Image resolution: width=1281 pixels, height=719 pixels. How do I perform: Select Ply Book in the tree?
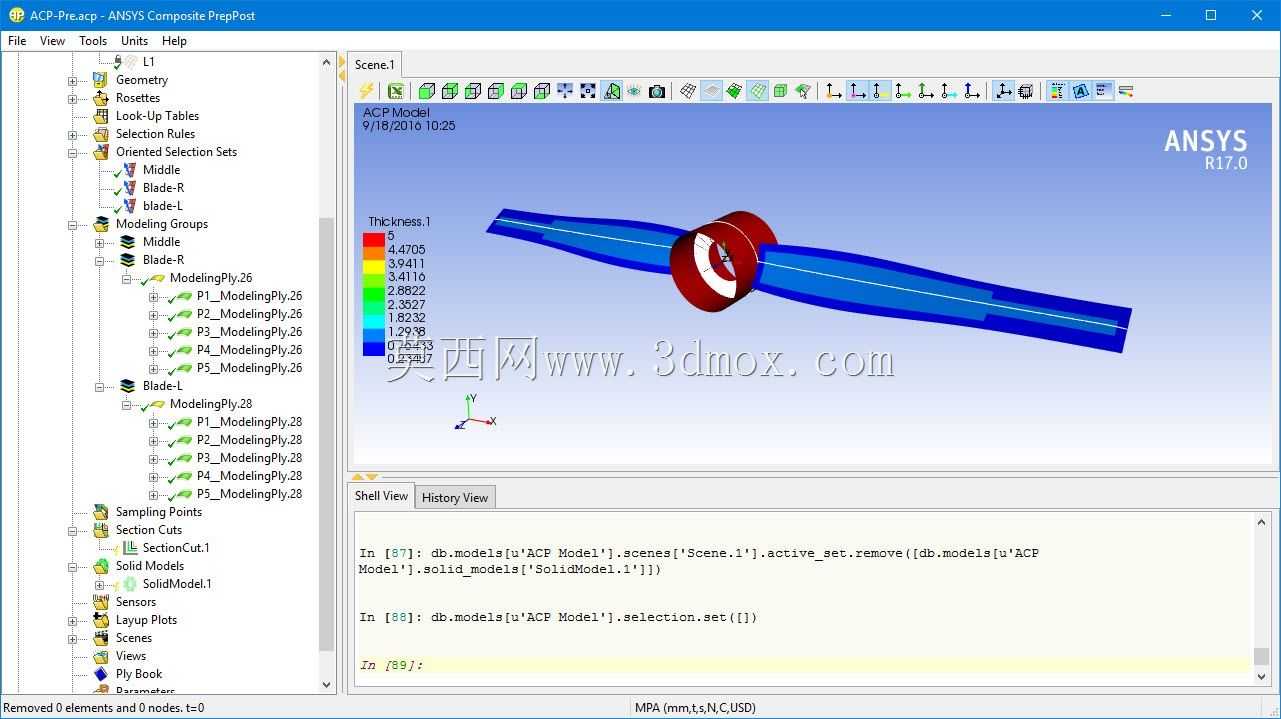[139, 674]
